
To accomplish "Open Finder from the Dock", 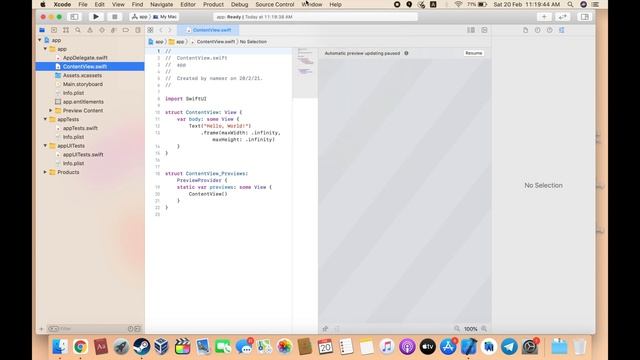I will (x=60, y=347).
